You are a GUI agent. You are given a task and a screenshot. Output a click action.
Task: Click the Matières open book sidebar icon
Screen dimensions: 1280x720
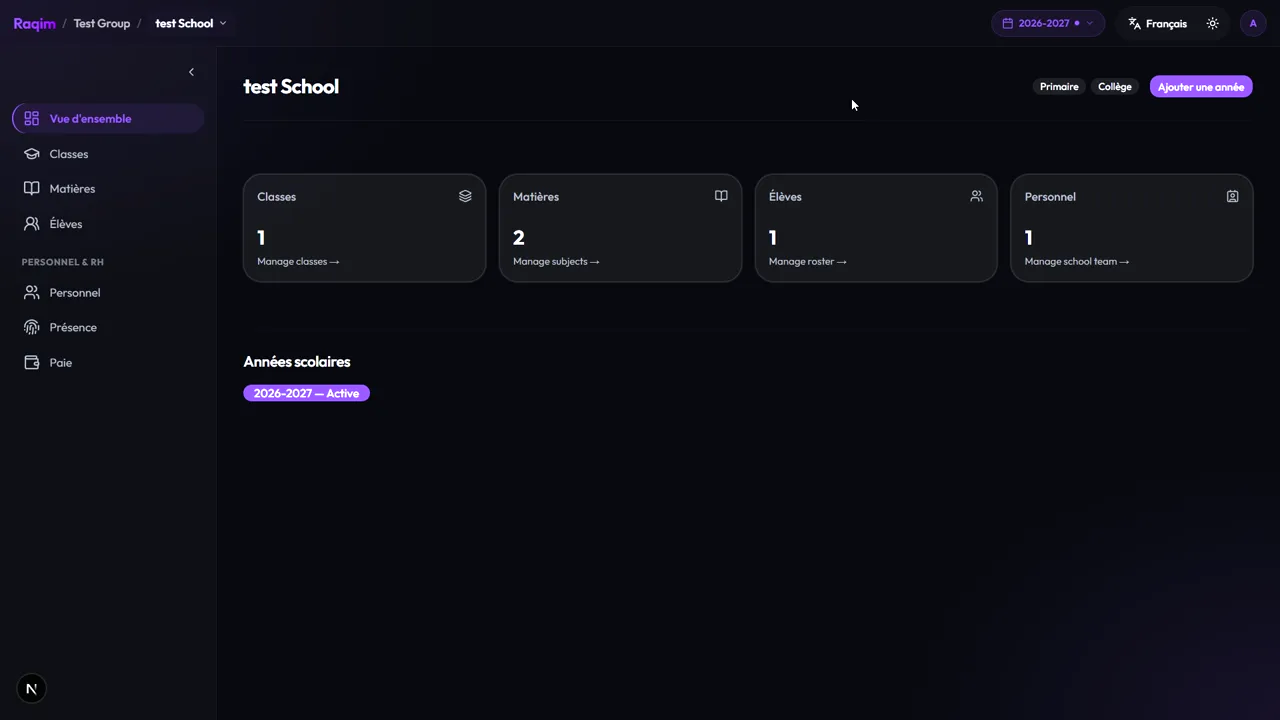(32, 189)
